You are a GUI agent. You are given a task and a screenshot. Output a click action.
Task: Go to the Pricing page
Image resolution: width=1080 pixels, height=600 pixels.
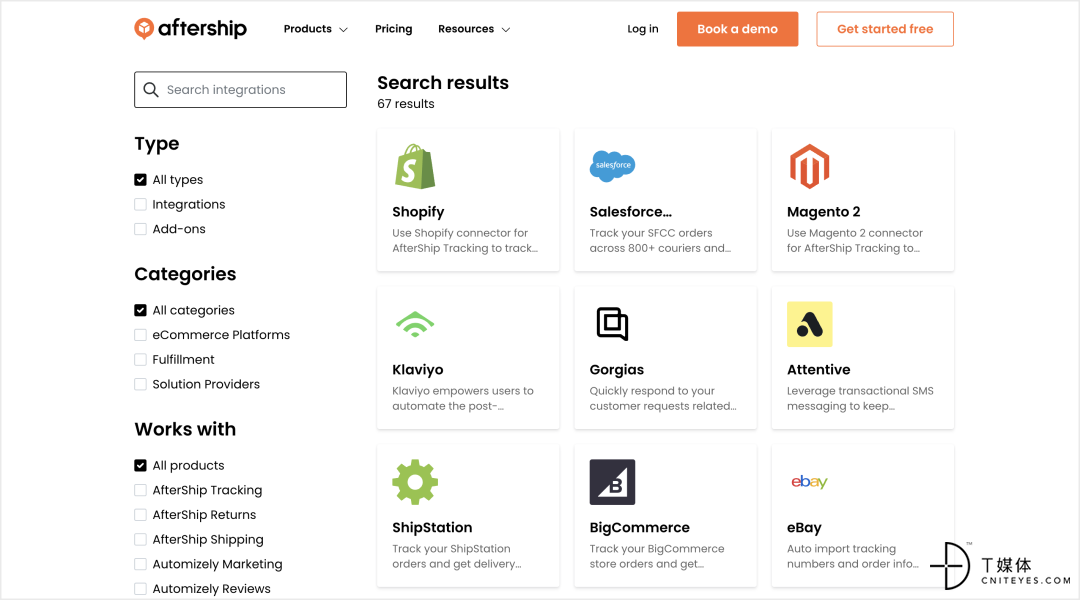click(x=393, y=29)
